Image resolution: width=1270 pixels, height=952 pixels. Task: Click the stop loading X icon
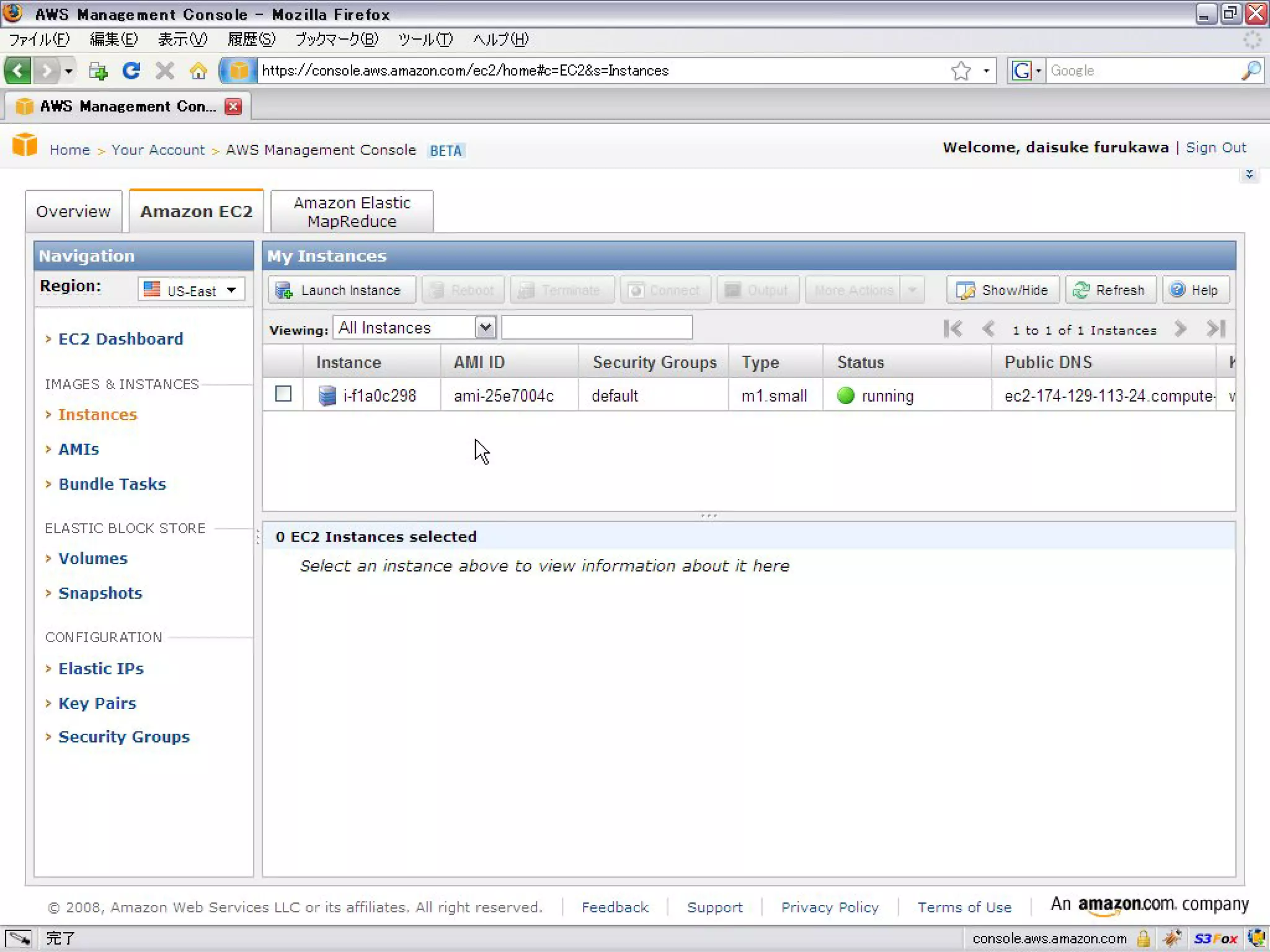164,71
